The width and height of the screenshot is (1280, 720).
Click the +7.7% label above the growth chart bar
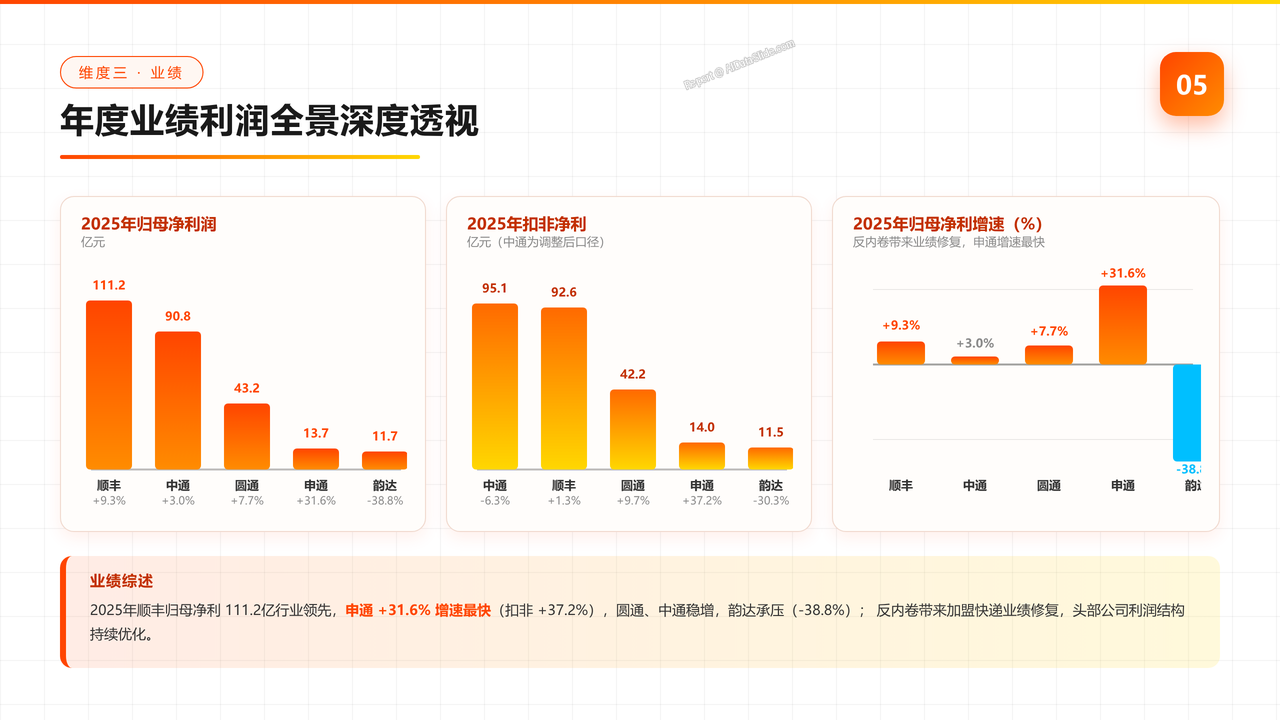point(1049,331)
